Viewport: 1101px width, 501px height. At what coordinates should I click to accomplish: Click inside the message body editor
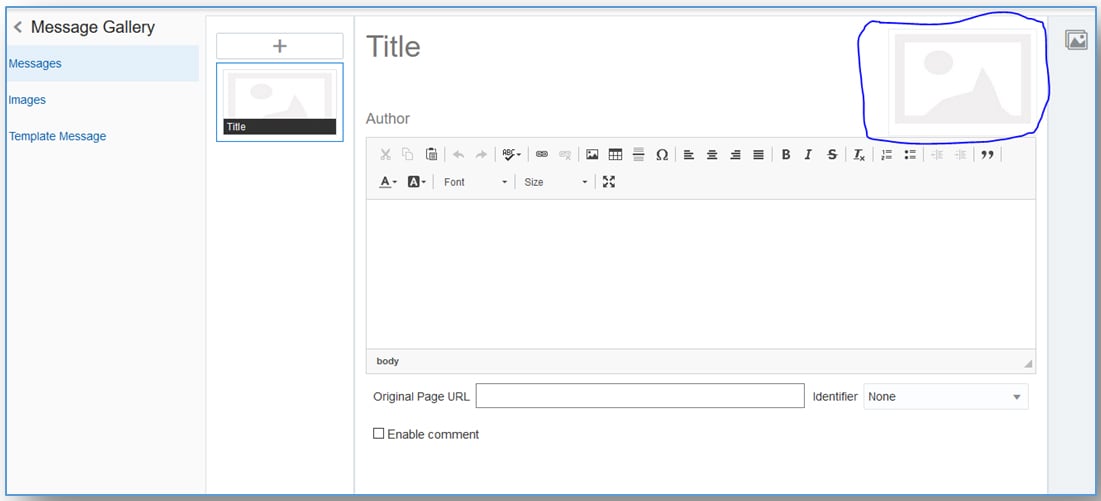(x=700, y=274)
